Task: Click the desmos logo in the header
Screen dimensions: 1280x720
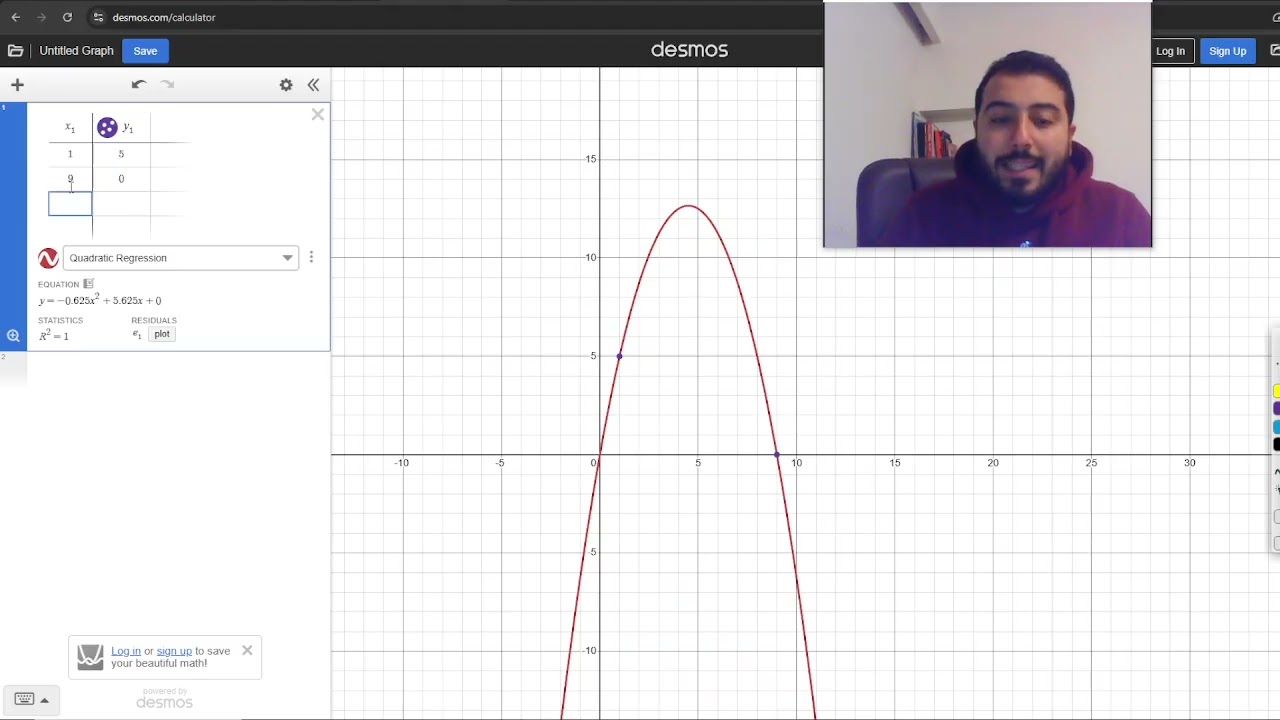Action: click(689, 50)
